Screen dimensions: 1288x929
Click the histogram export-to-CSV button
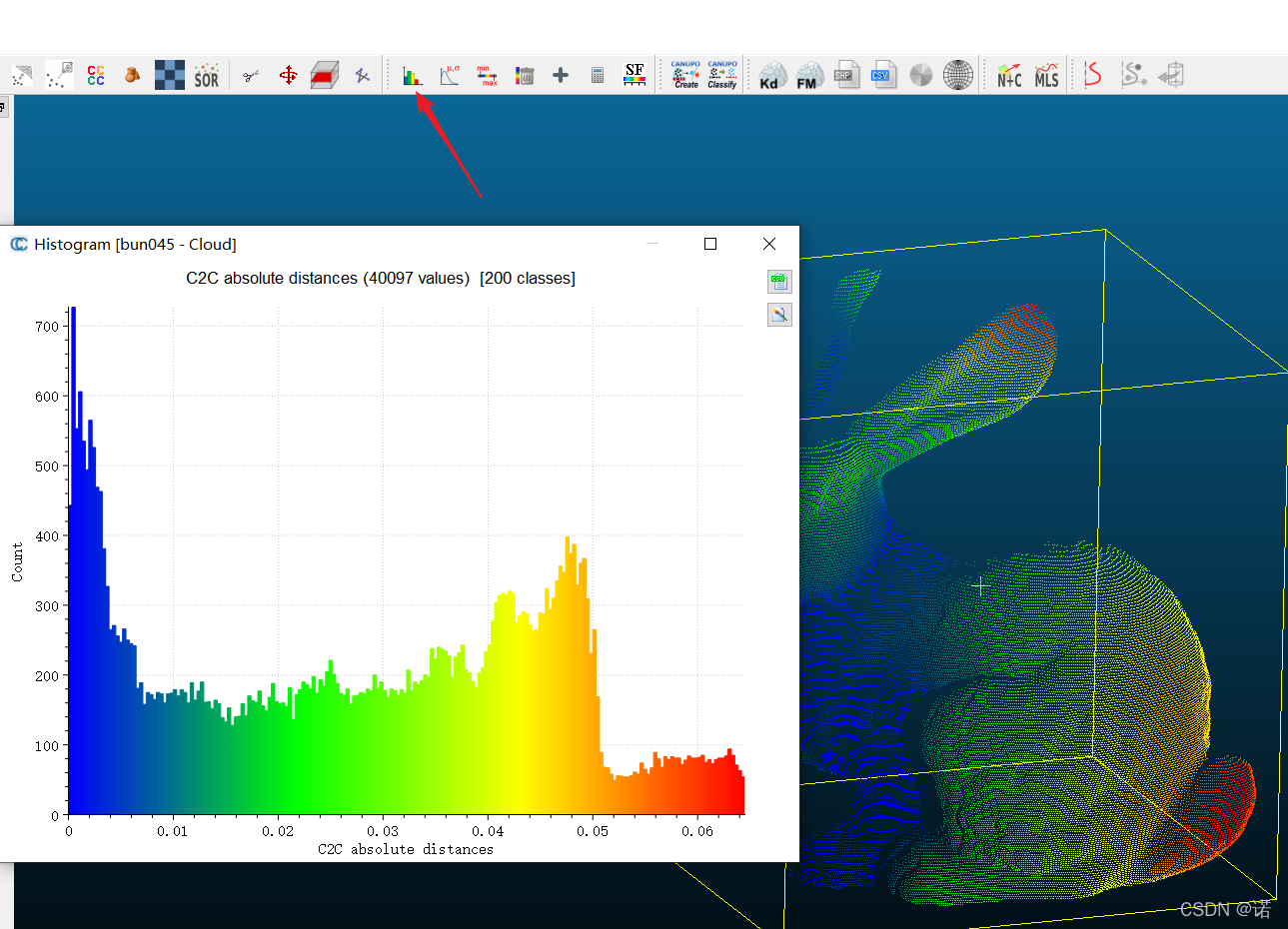(779, 282)
